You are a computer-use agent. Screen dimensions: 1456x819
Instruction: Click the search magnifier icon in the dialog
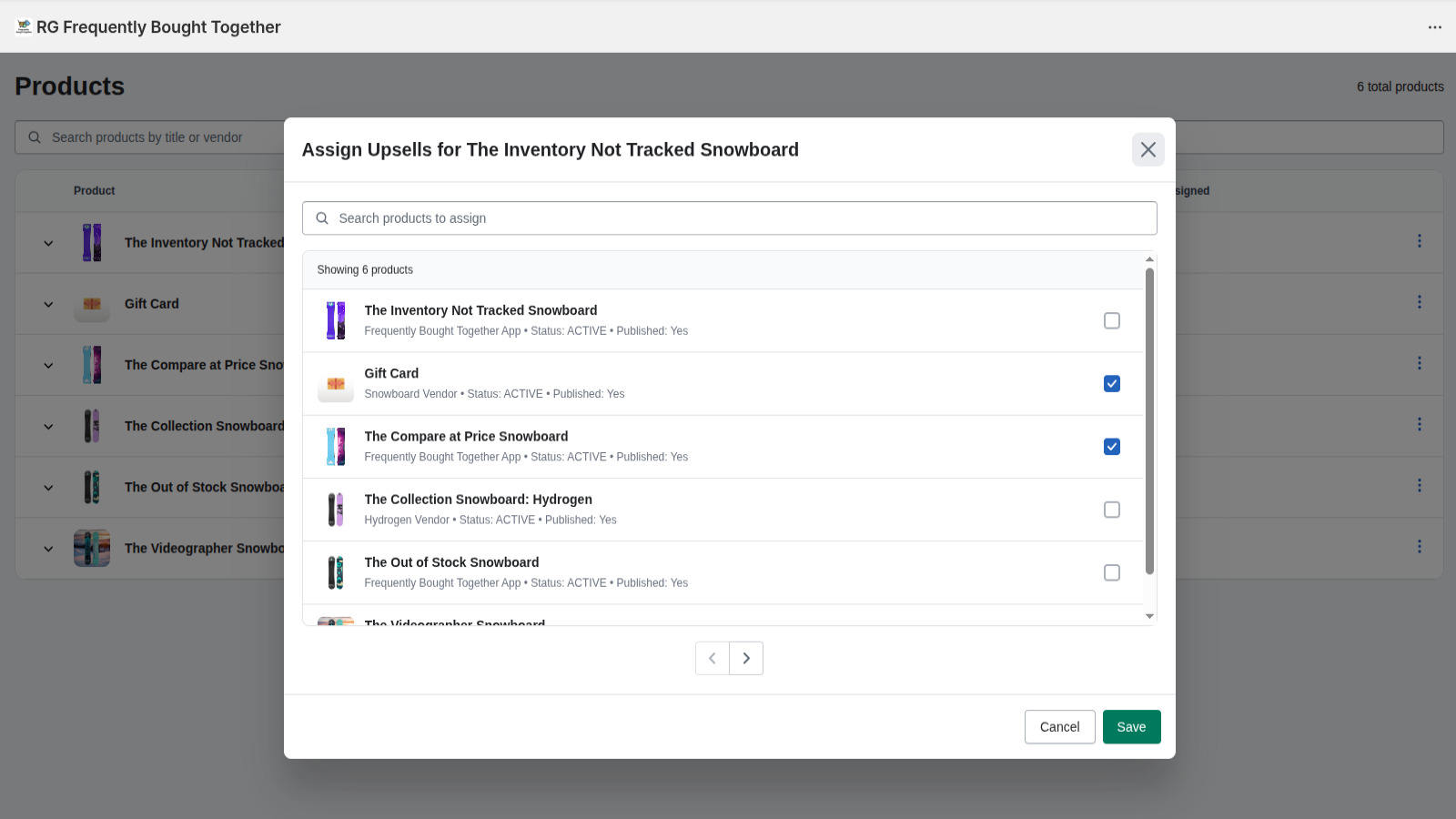coord(322,217)
